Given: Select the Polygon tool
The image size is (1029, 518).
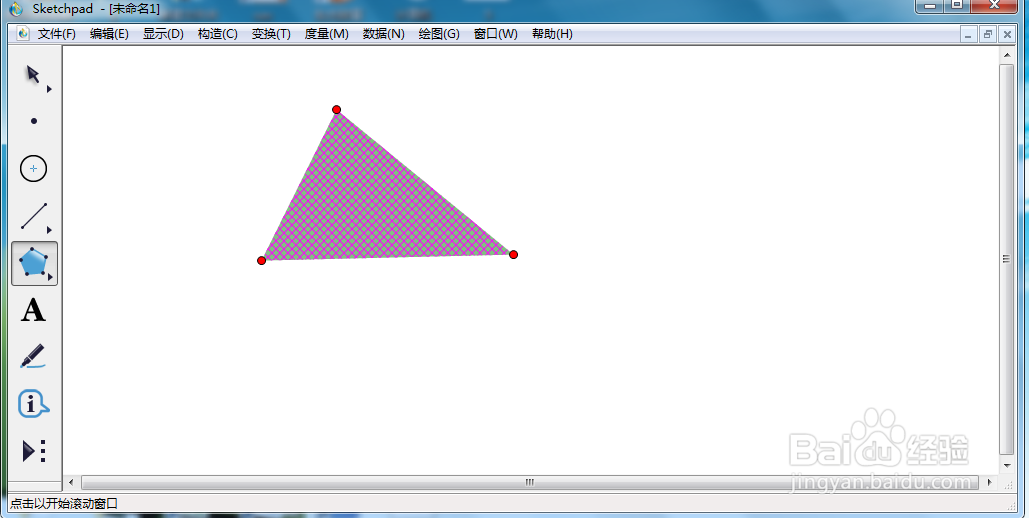Looking at the screenshot, I should 33,263.
